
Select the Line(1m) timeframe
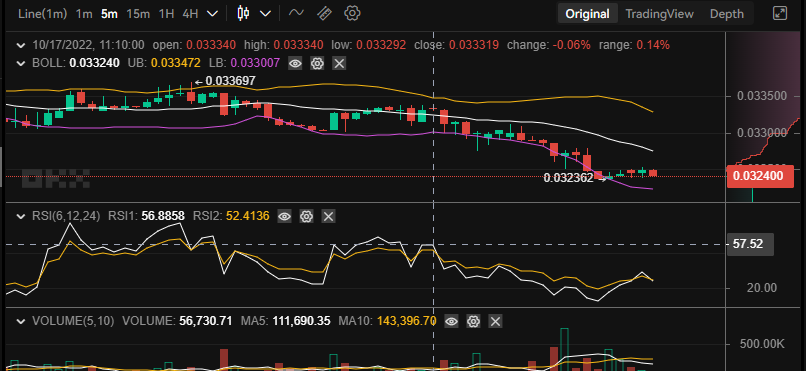point(43,14)
